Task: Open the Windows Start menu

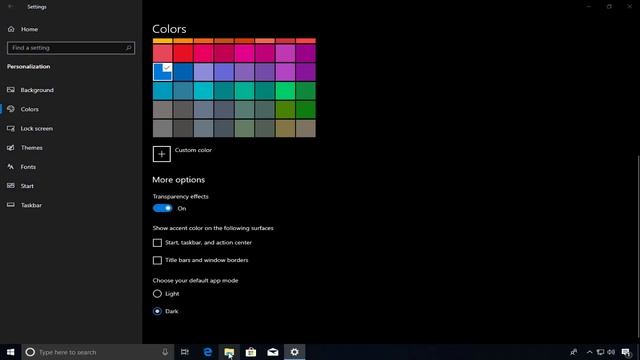Action: point(11,352)
